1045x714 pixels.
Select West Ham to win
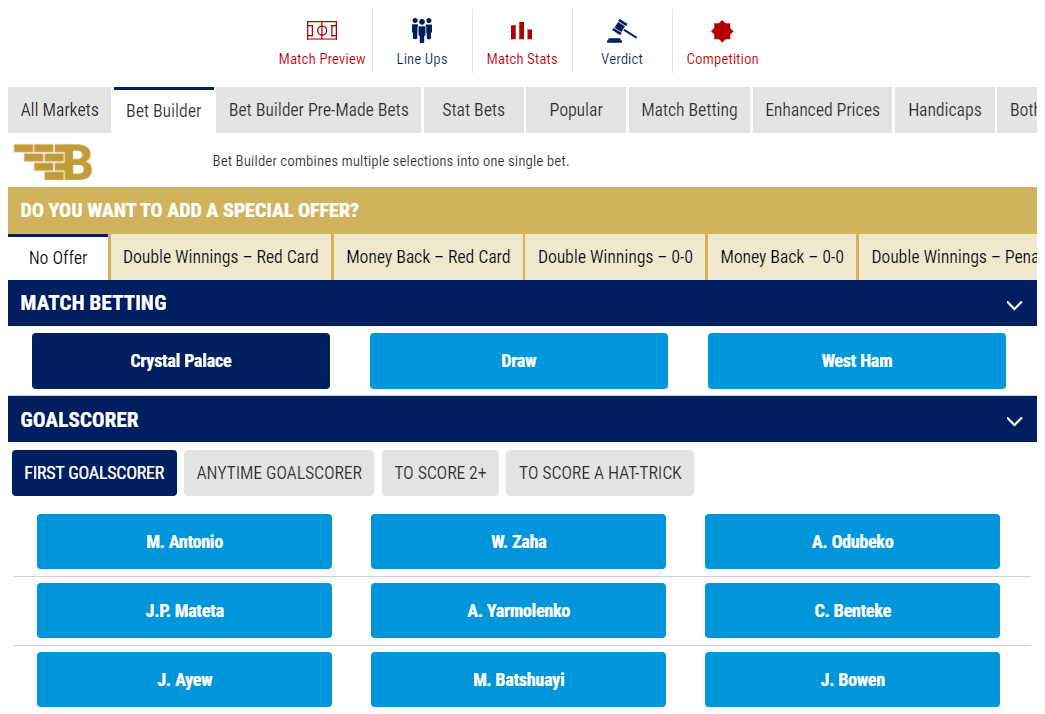tap(856, 361)
